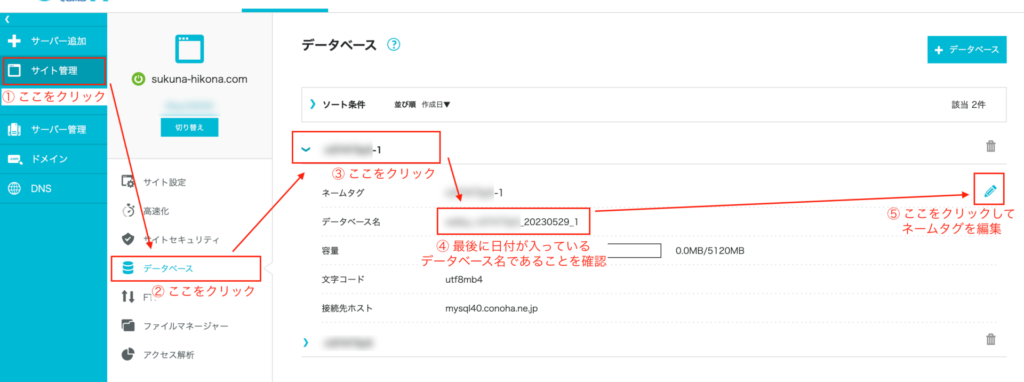Image resolution: width=1024 pixels, height=382 pixels.
Task: Click the pencil icon to edit ネームタグ
Action: pos(990,190)
